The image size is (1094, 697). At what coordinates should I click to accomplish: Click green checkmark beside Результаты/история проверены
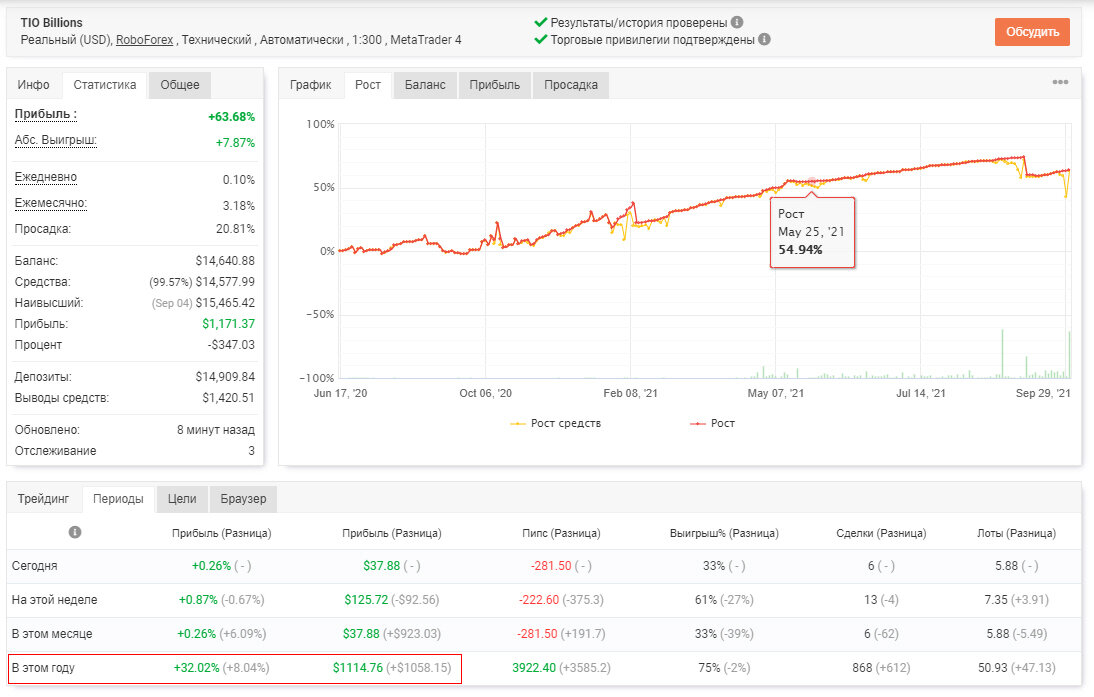(x=540, y=22)
